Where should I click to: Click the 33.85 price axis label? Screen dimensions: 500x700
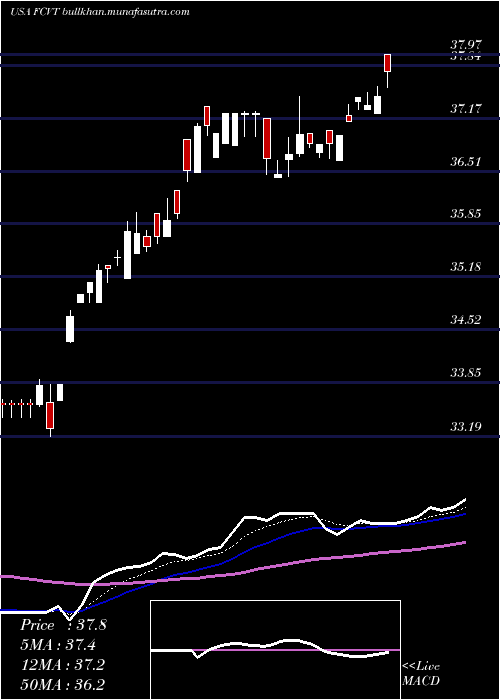tap(465, 372)
